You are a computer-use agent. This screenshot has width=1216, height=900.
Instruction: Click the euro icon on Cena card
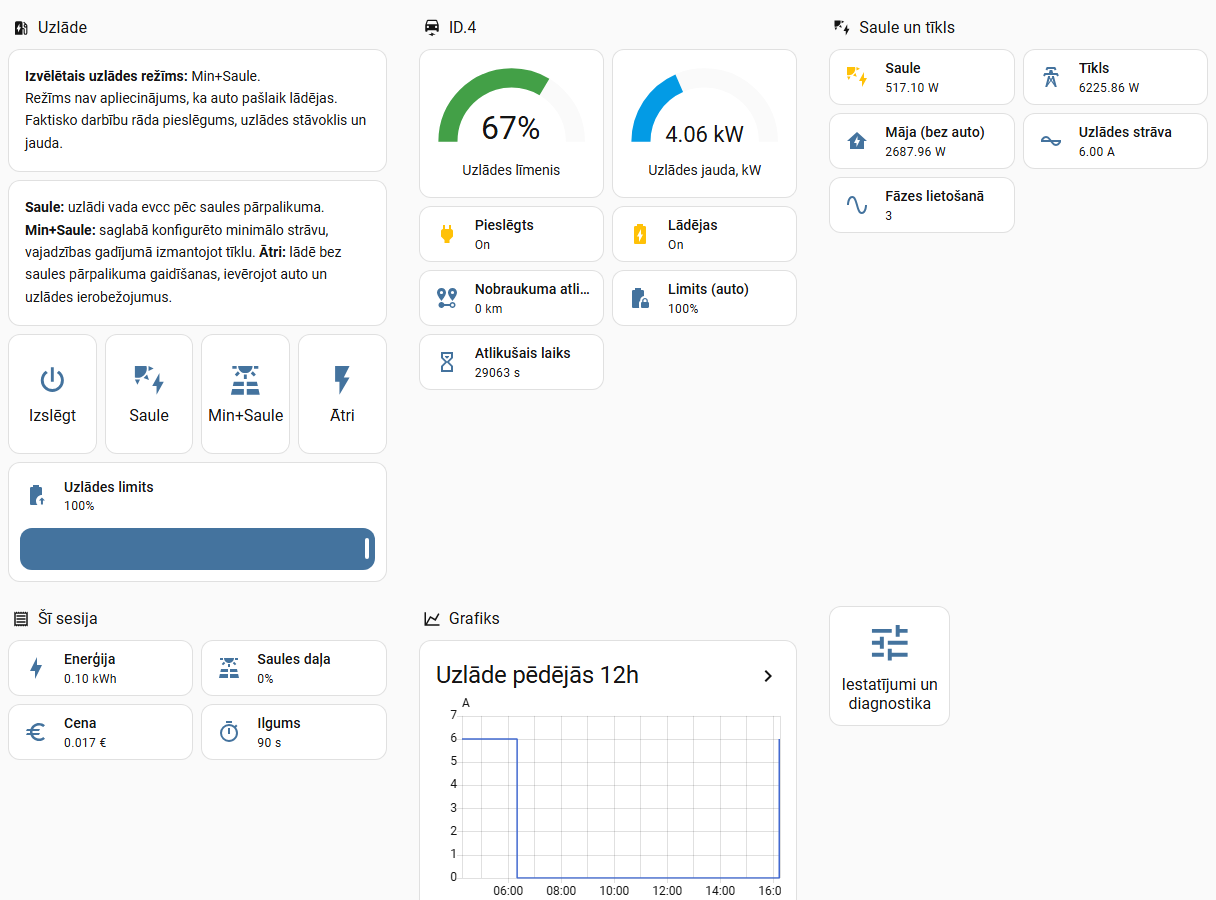coord(36,732)
